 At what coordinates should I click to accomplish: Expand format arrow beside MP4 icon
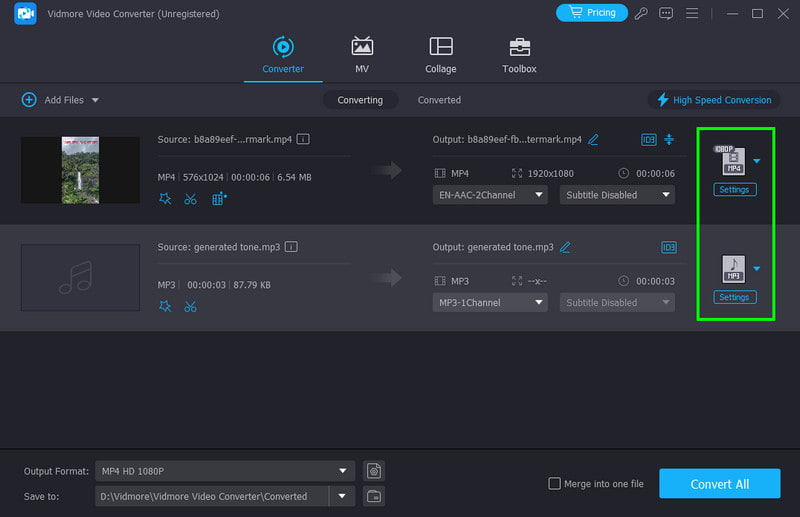tap(757, 161)
